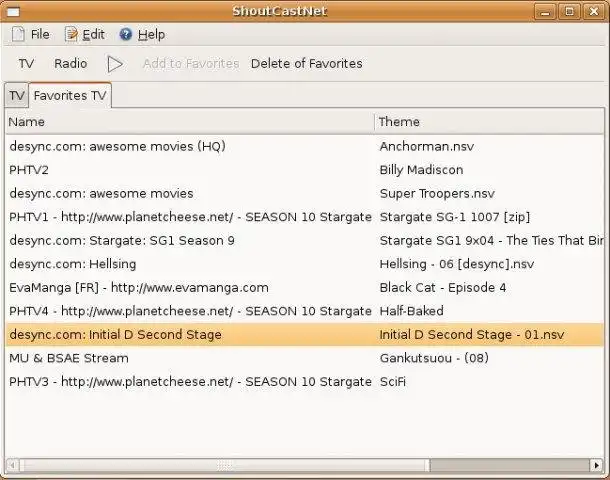Sort list by Name column header
This screenshot has height=480, width=610.
[x=190, y=122]
